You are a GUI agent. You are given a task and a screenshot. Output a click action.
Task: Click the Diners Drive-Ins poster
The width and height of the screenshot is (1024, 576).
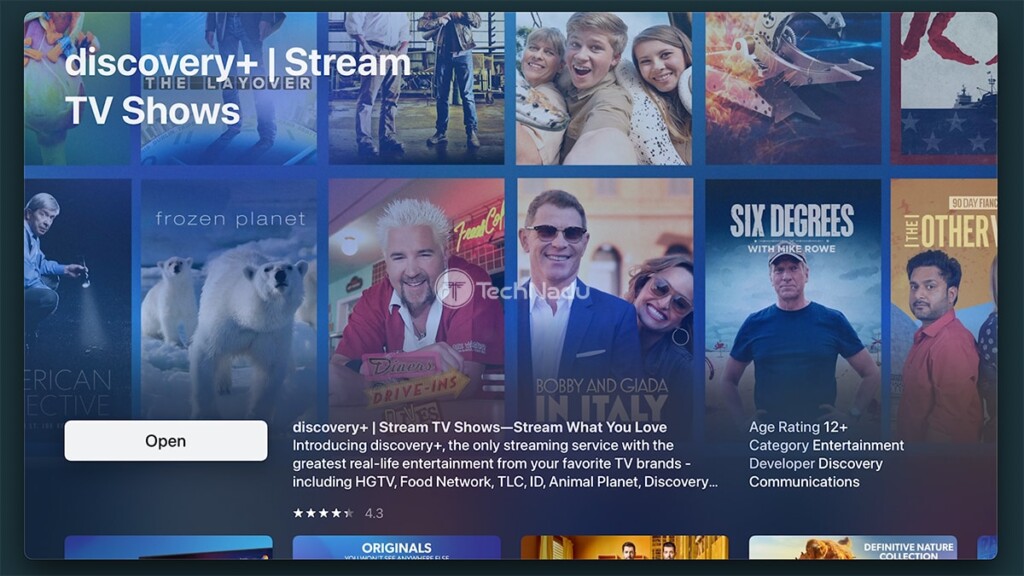(417, 298)
